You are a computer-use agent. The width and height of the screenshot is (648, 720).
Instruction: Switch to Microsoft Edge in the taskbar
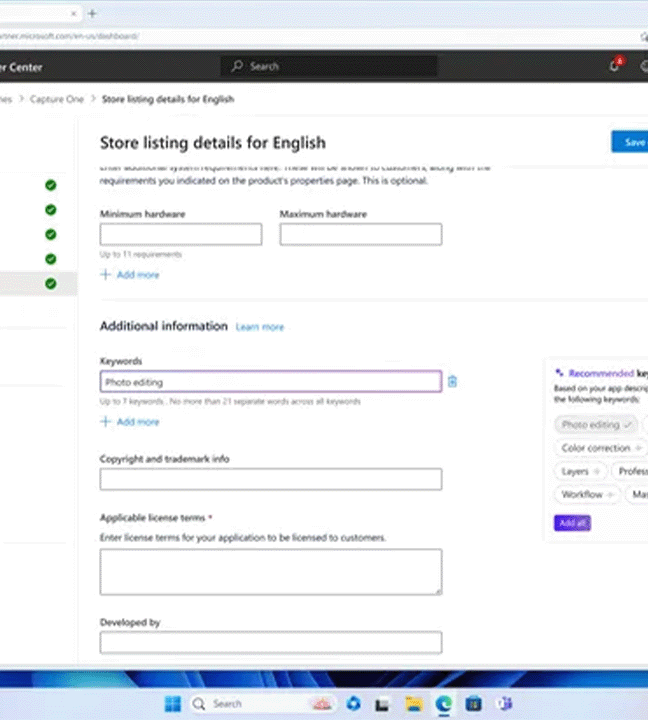444,703
